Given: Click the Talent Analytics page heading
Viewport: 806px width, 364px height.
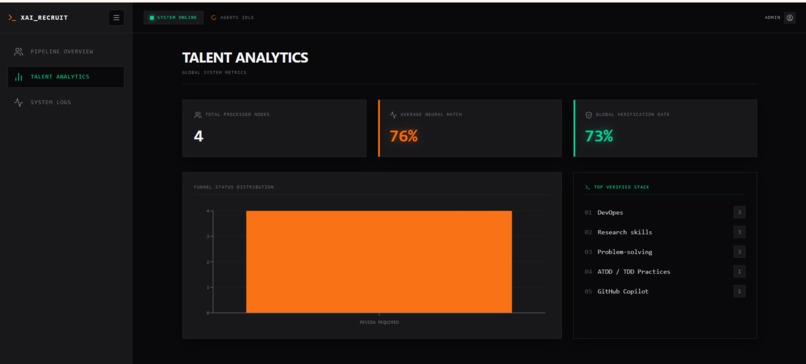Looking at the screenshot, I should pos(245,58).
